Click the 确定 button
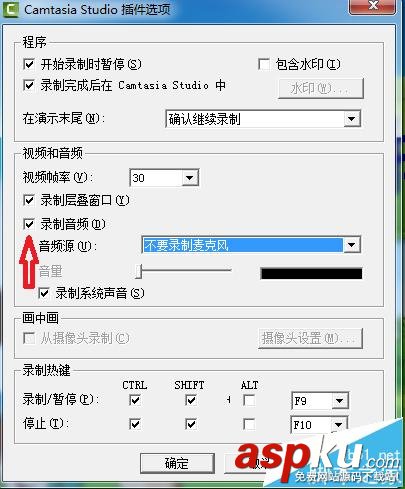 point(177,463)
